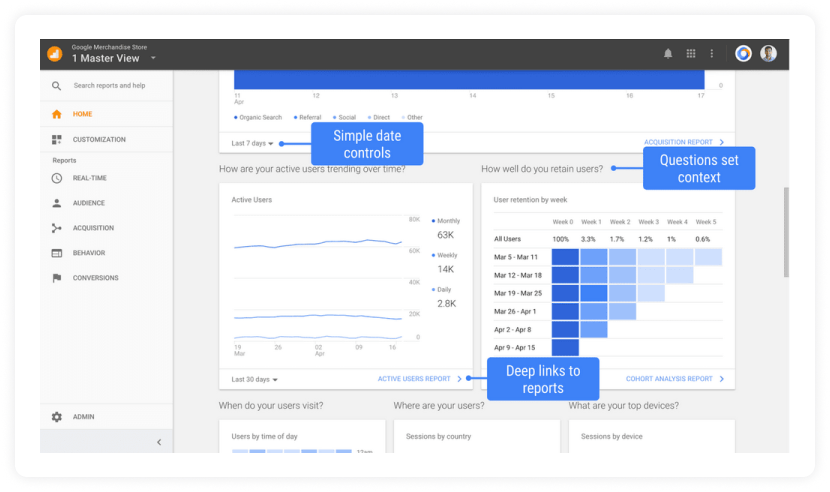Click the Sessions by country card title

click(x=438, y=436)
